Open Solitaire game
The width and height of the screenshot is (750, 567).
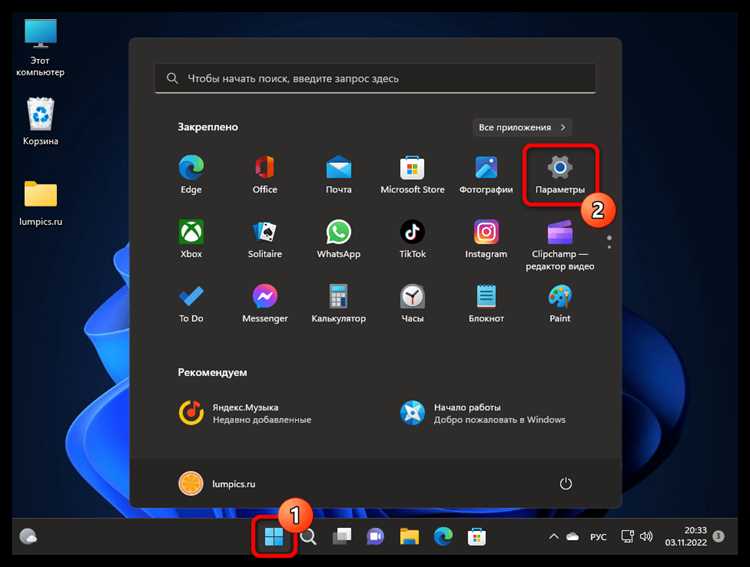(x=265, y=239)
